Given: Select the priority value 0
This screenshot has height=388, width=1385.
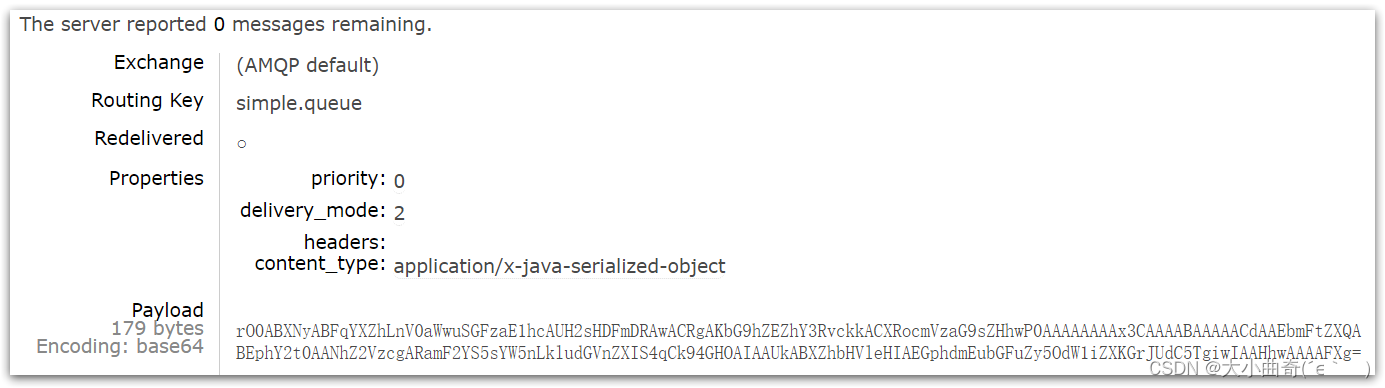Looking at the screenshot, I should pyautogui.click(x=399, y=181).
